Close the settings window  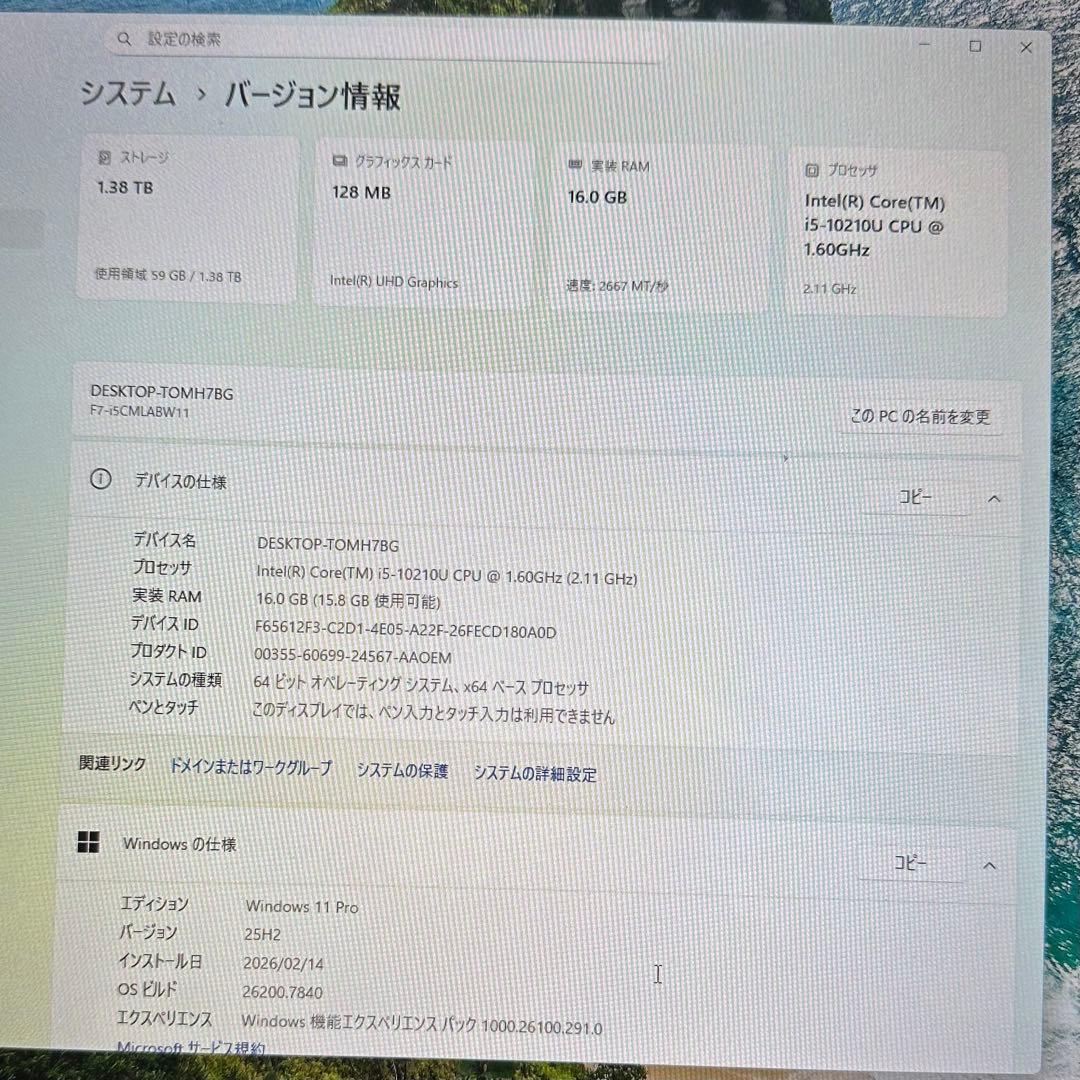[x=1026, y=48]
